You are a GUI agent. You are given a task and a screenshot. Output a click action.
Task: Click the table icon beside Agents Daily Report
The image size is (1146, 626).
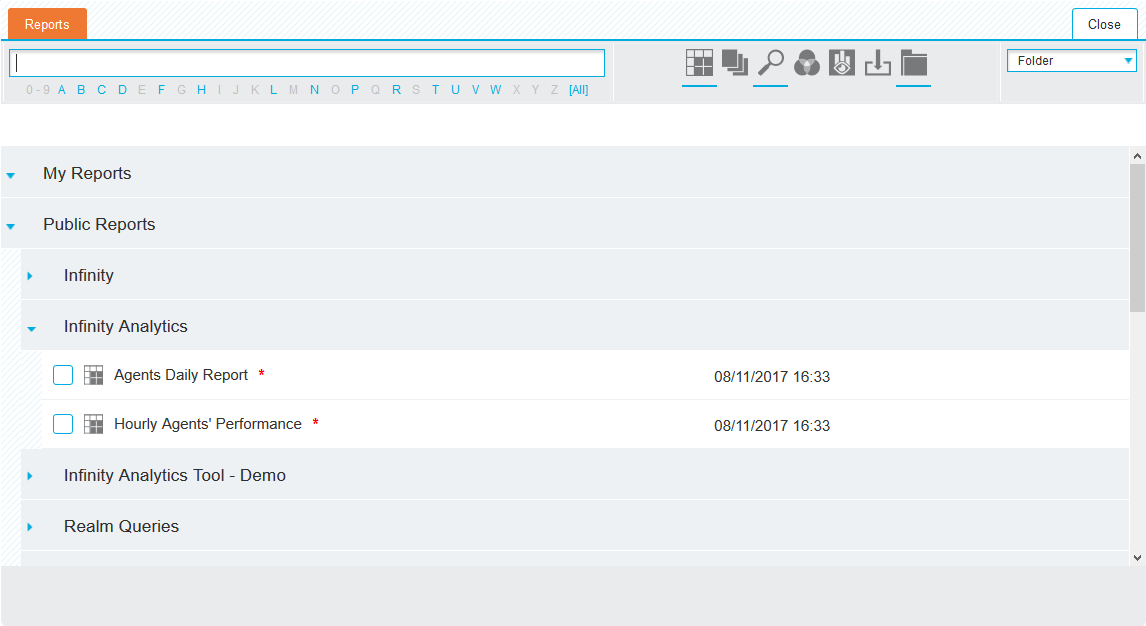coord(94,375)
